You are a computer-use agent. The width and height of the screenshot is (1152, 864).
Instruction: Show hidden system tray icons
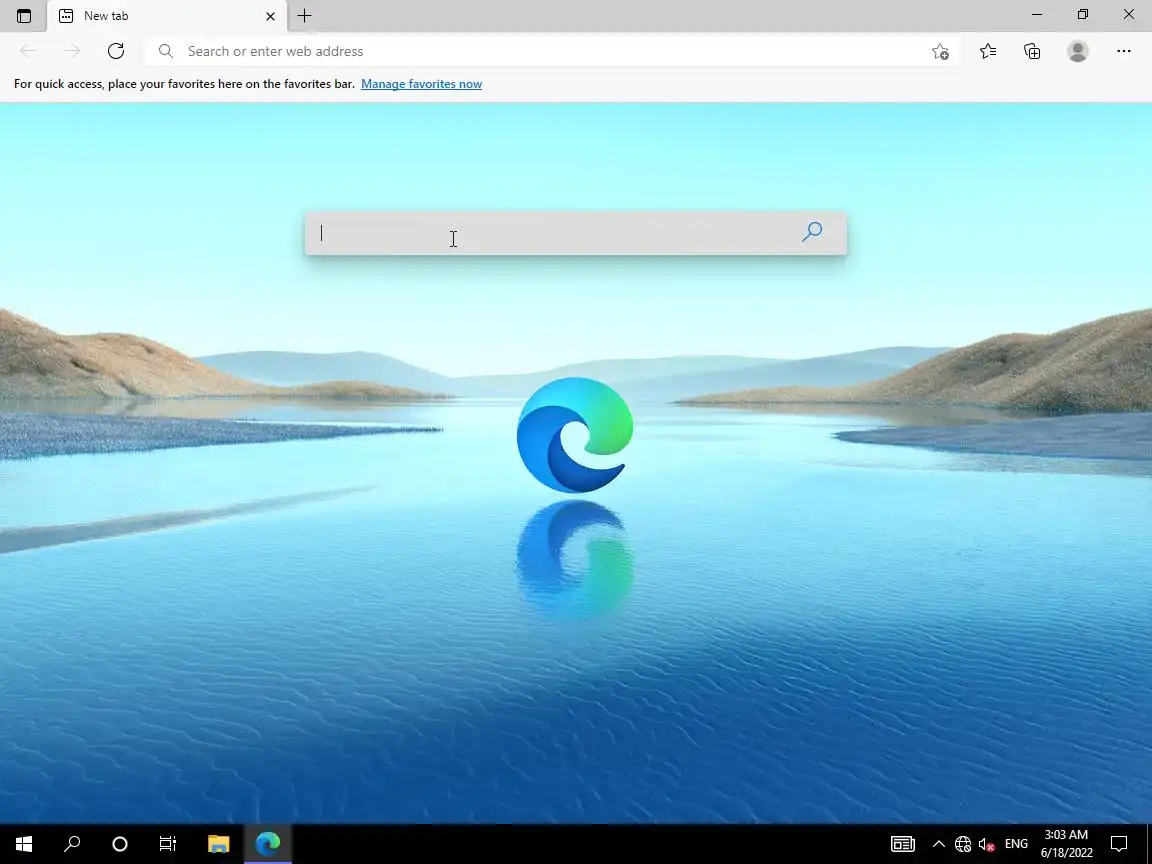point(938,844)
